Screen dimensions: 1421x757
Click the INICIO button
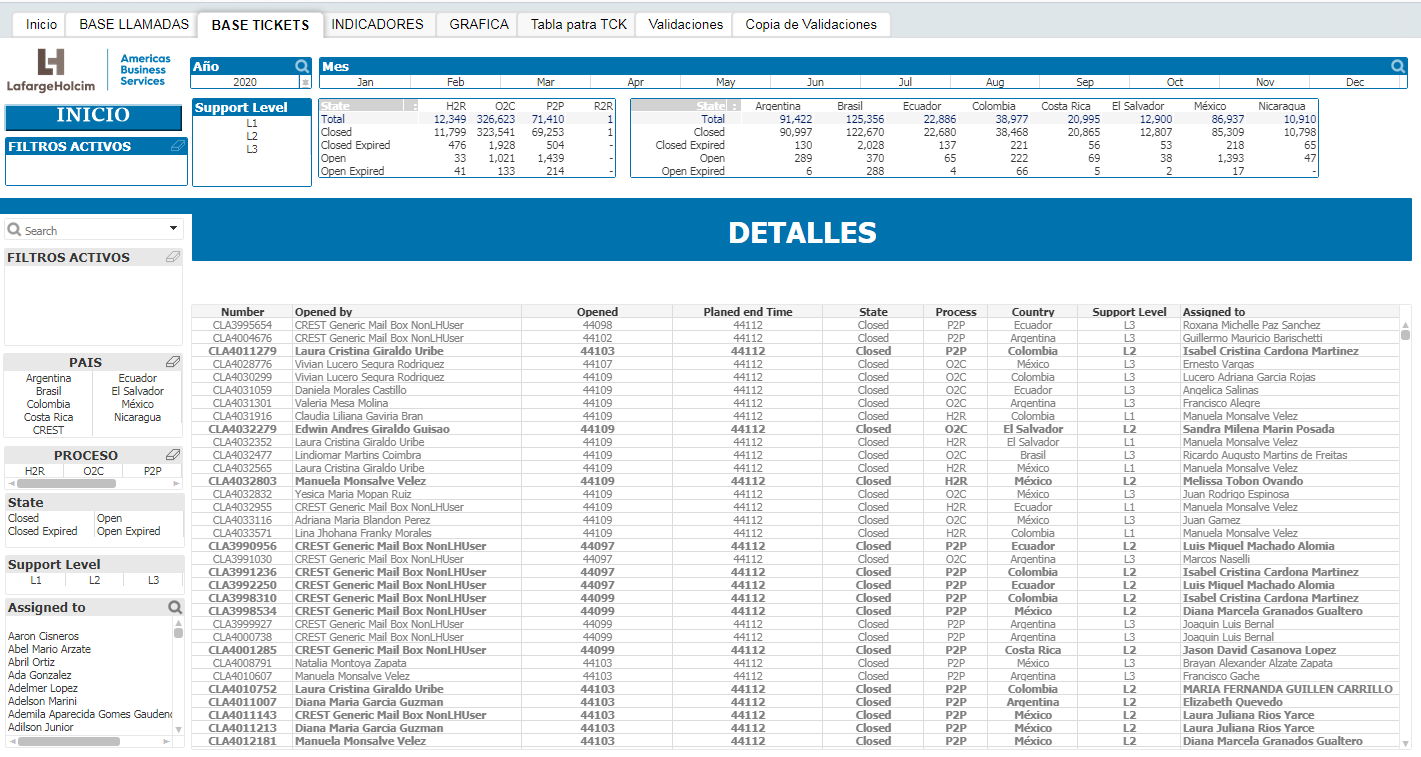[94, 115]
